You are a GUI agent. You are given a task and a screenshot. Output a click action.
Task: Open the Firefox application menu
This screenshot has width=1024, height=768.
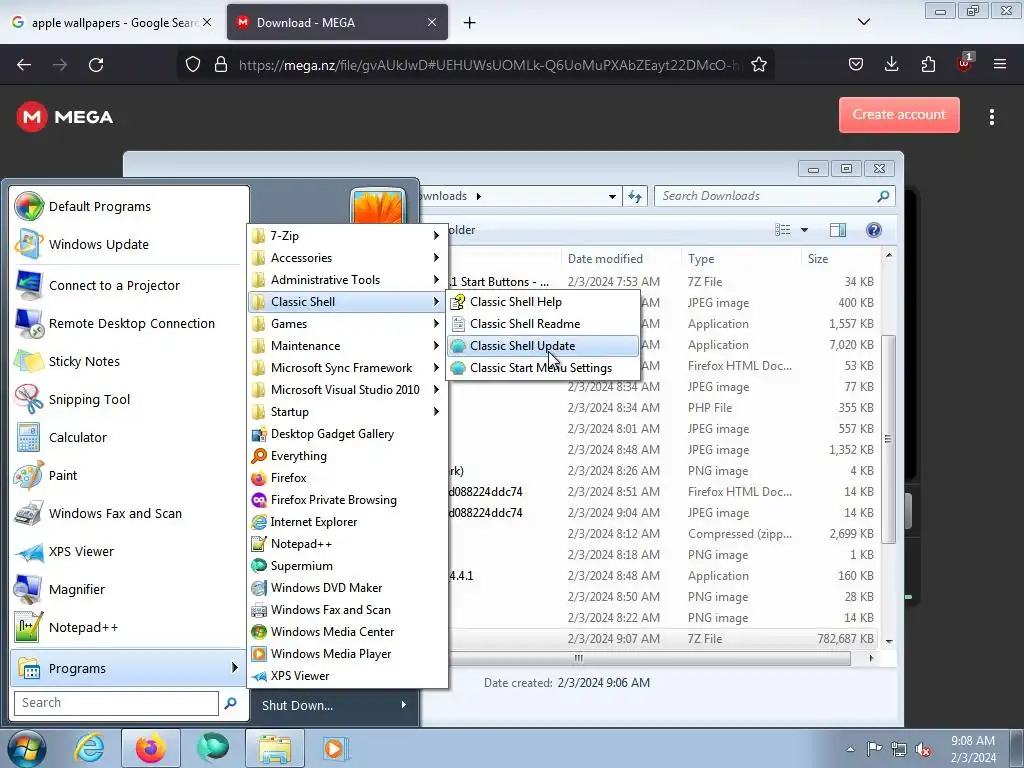(x=1000, y=64)
